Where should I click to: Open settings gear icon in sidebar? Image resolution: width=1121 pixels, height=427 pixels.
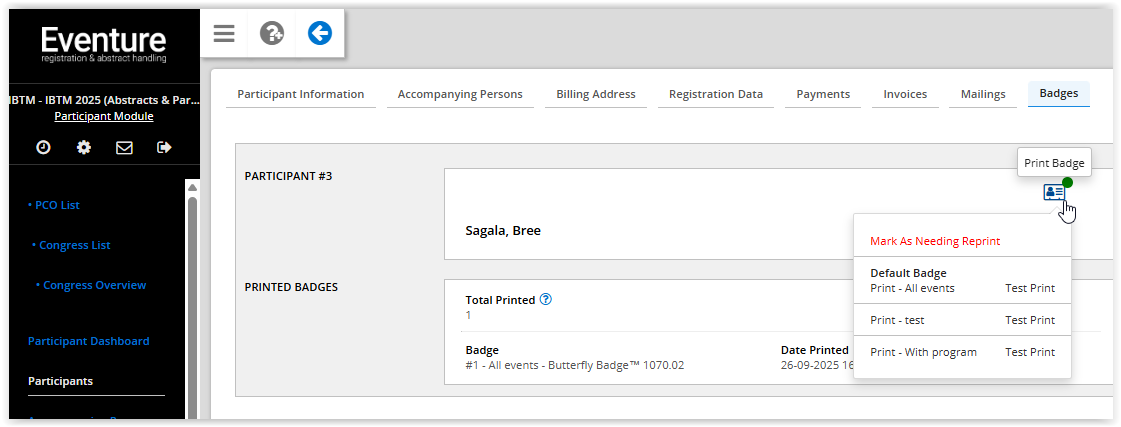(84, 147)
